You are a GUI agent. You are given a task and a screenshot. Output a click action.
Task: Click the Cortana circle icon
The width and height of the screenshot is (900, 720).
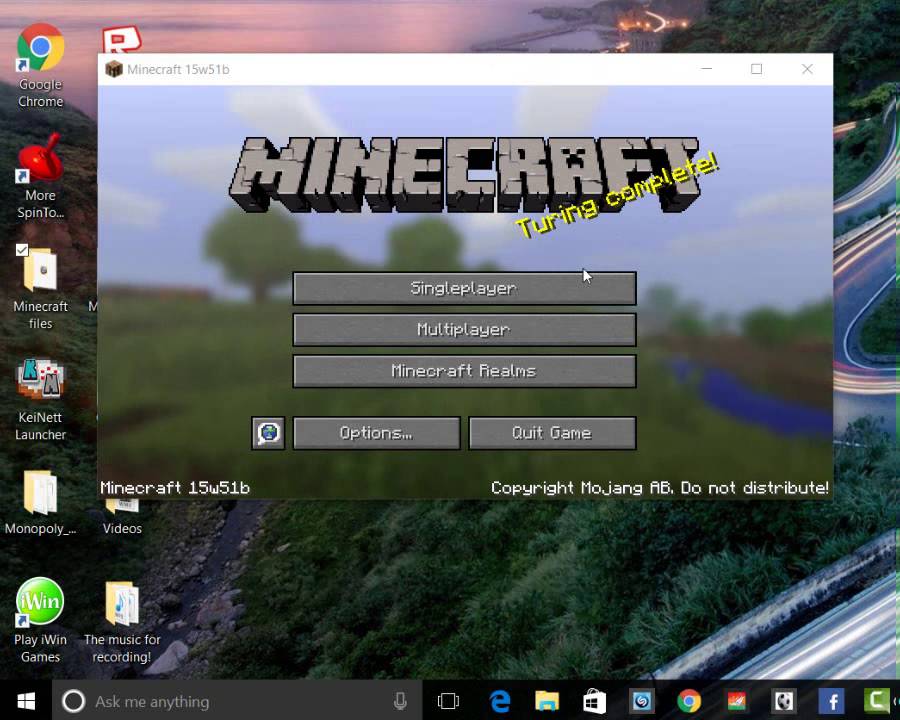click(73, 701)
